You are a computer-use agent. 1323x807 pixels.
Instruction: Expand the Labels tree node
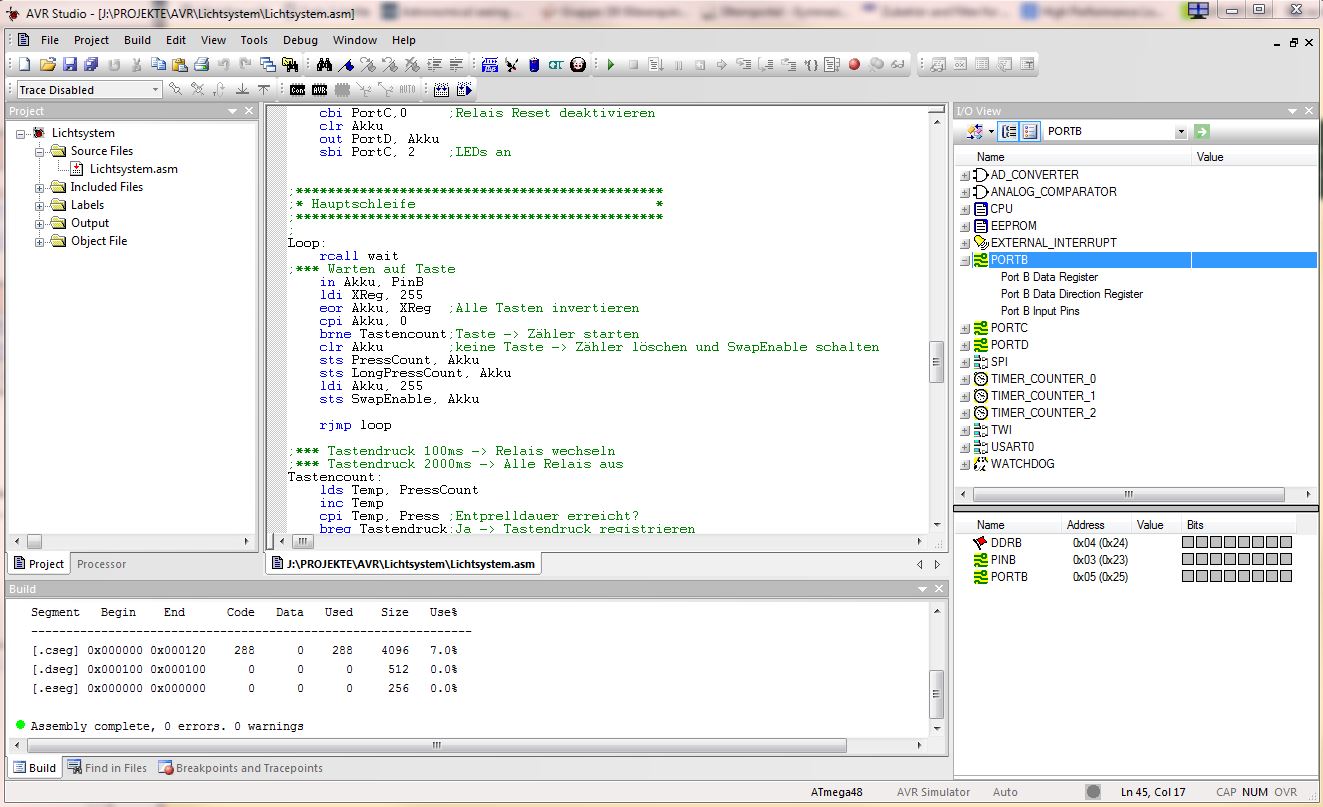pyautogui.click(x=40, y=205)
